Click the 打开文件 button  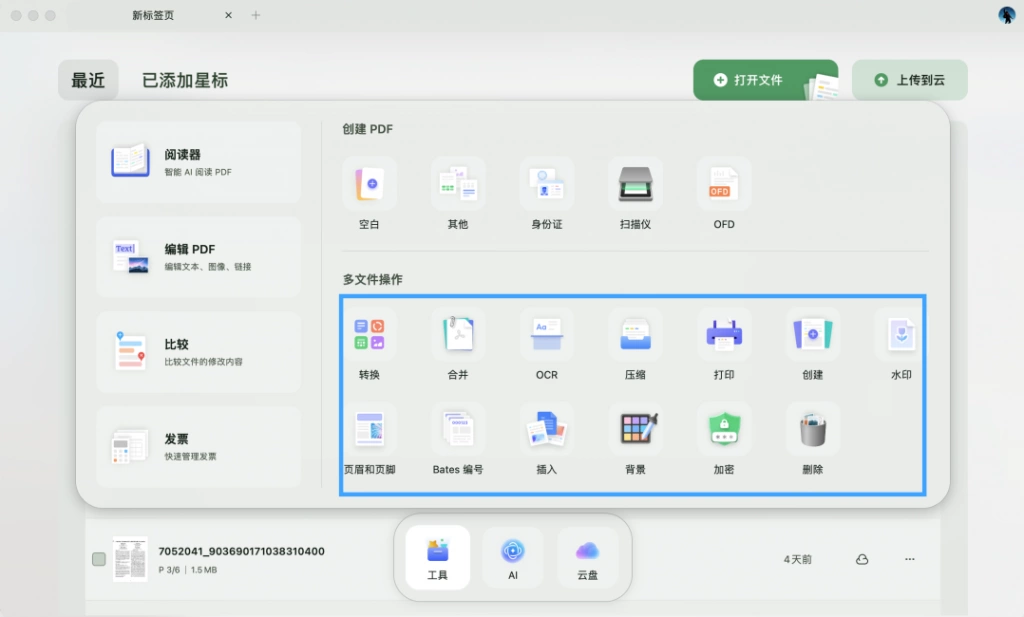pos(765,80)
